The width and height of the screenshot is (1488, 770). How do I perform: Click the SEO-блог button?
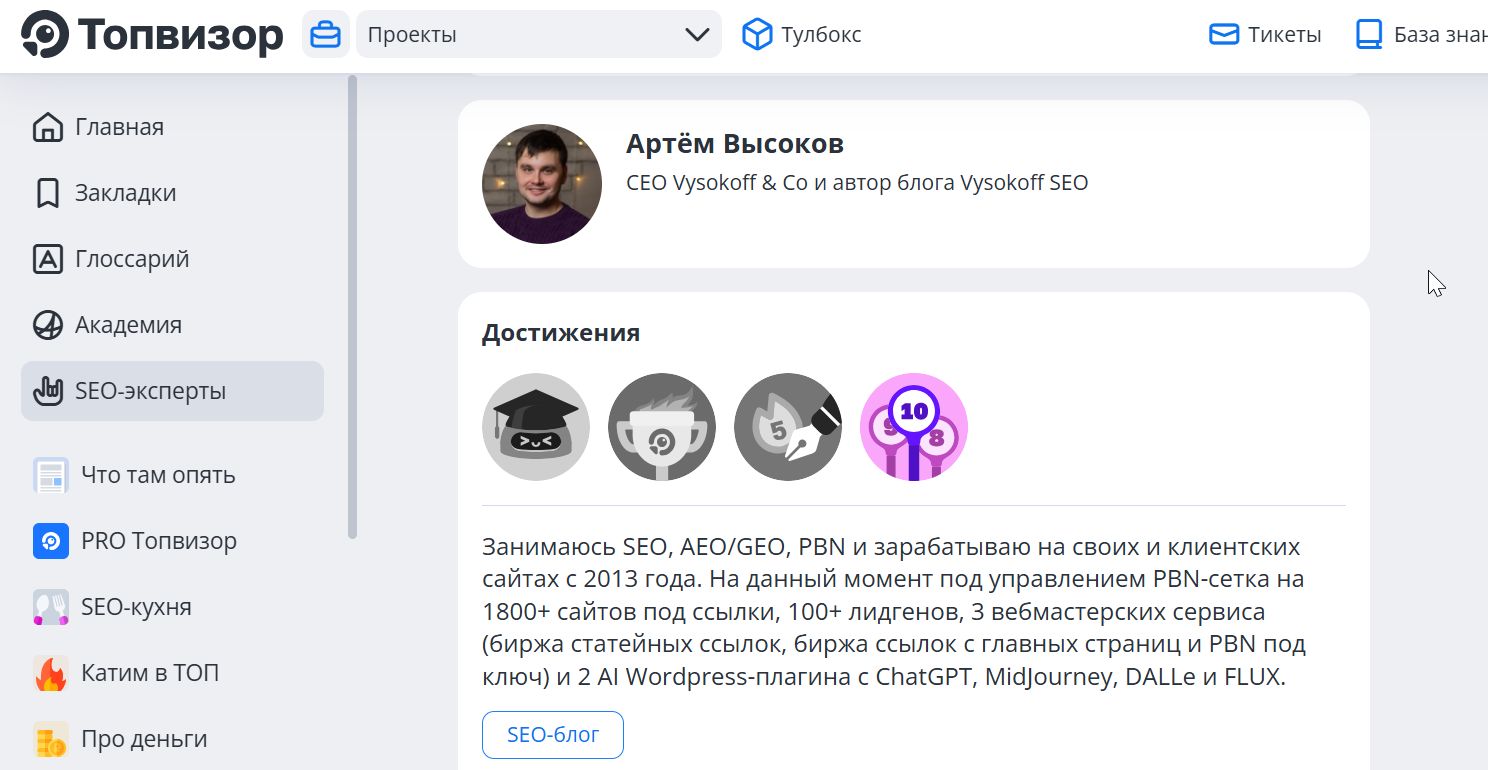click(553, 735)
